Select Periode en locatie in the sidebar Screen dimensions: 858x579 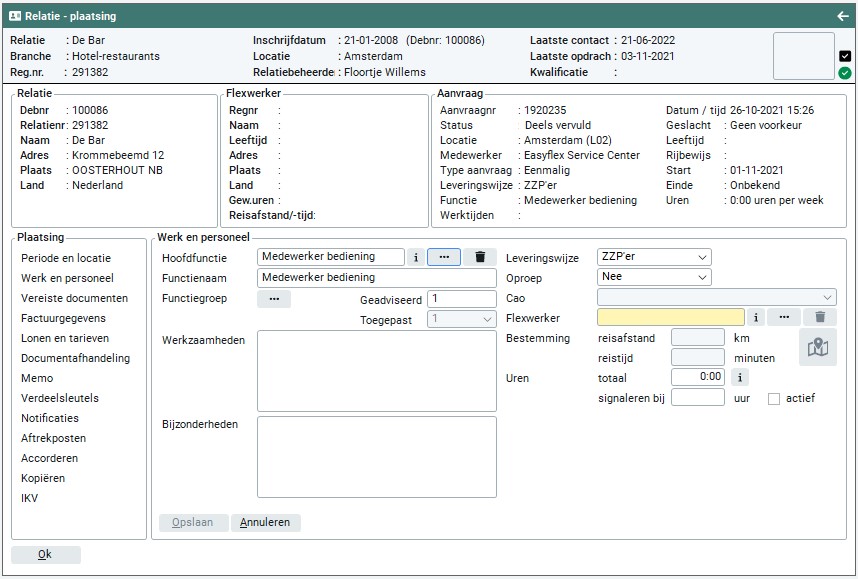66,258
